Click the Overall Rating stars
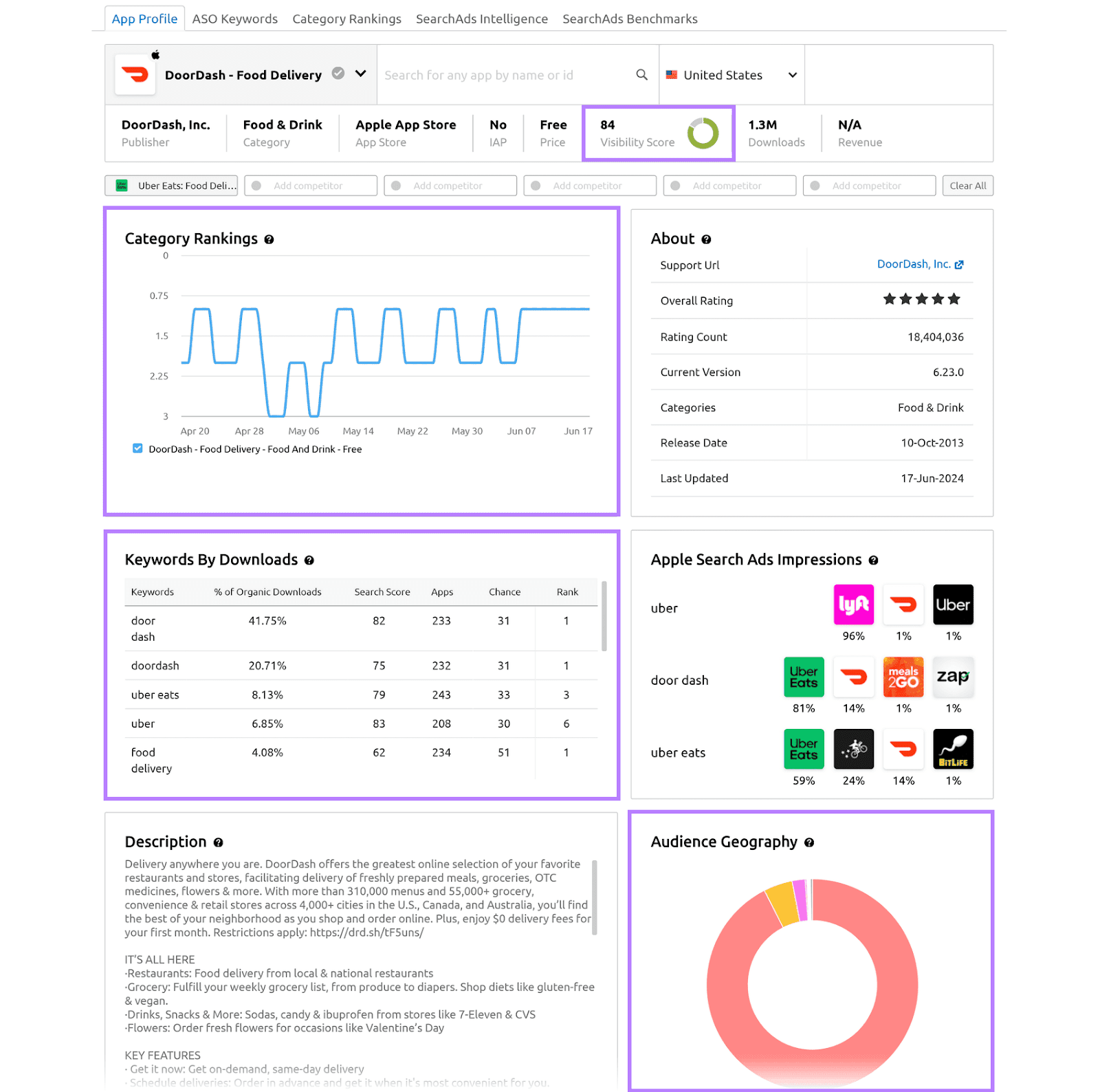The height and width of the screenshot is (1092, 1100). point(921,299)
